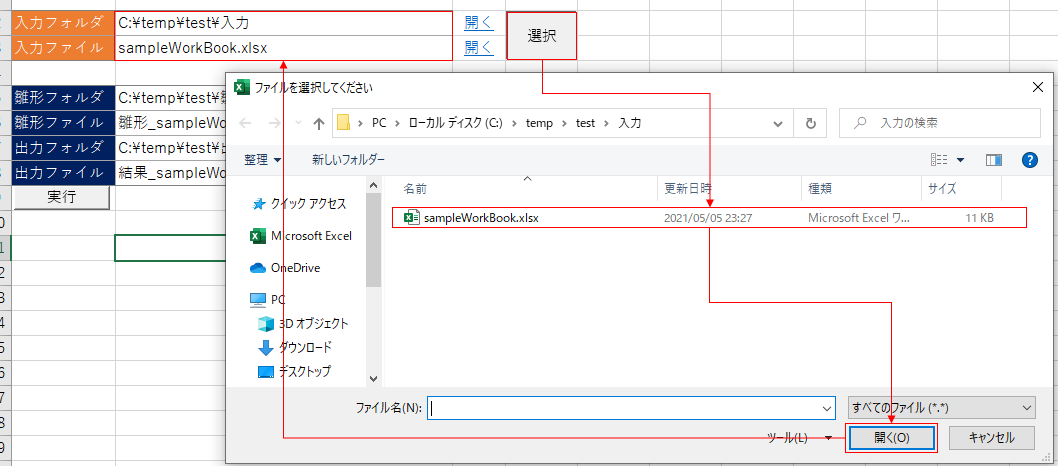Select the 雛形フォルダ label cell
This screenshot has height=466, width=1058.
pyautogui.click(x=63, y=98)
